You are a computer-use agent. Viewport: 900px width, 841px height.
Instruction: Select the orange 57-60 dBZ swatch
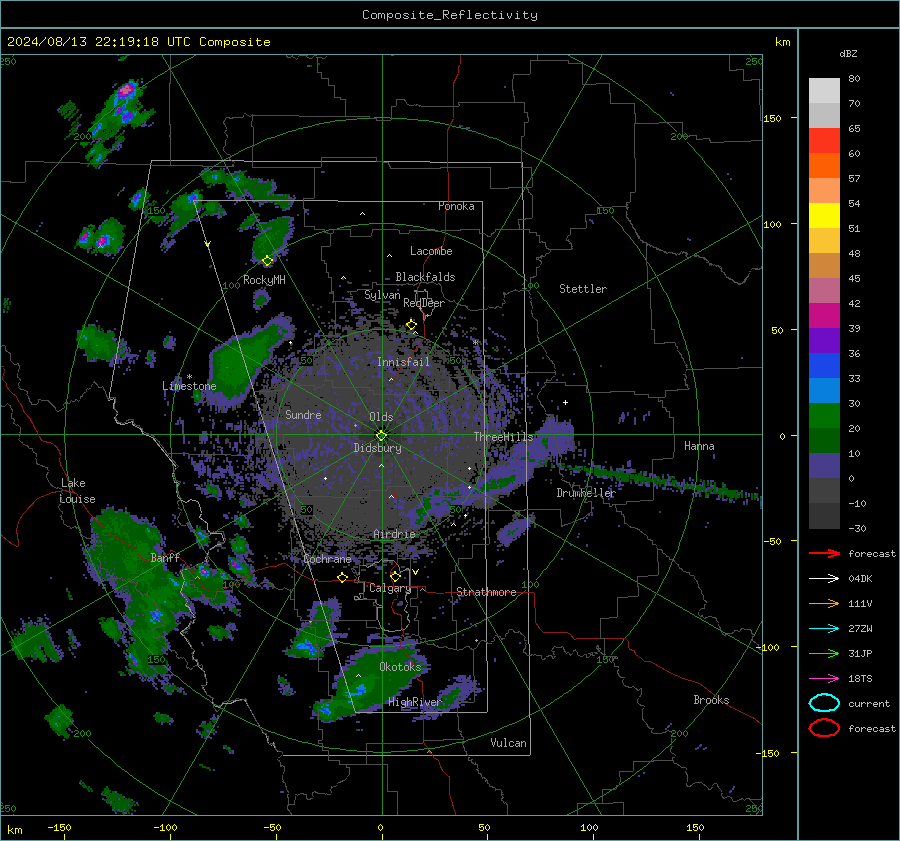(824, 166)
